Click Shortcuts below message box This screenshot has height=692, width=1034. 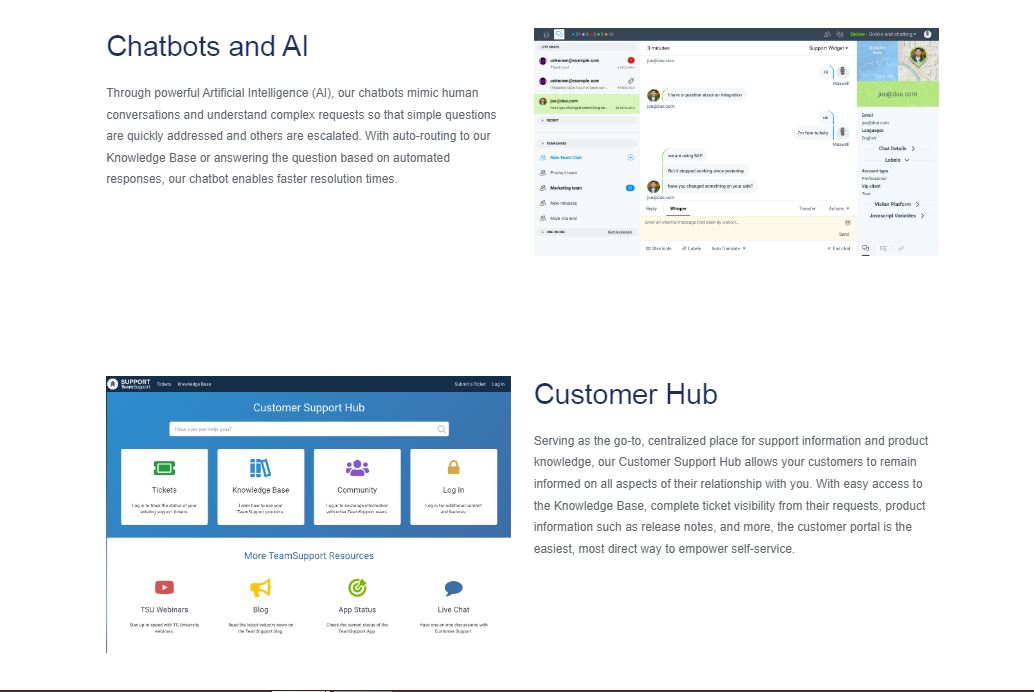659,249
